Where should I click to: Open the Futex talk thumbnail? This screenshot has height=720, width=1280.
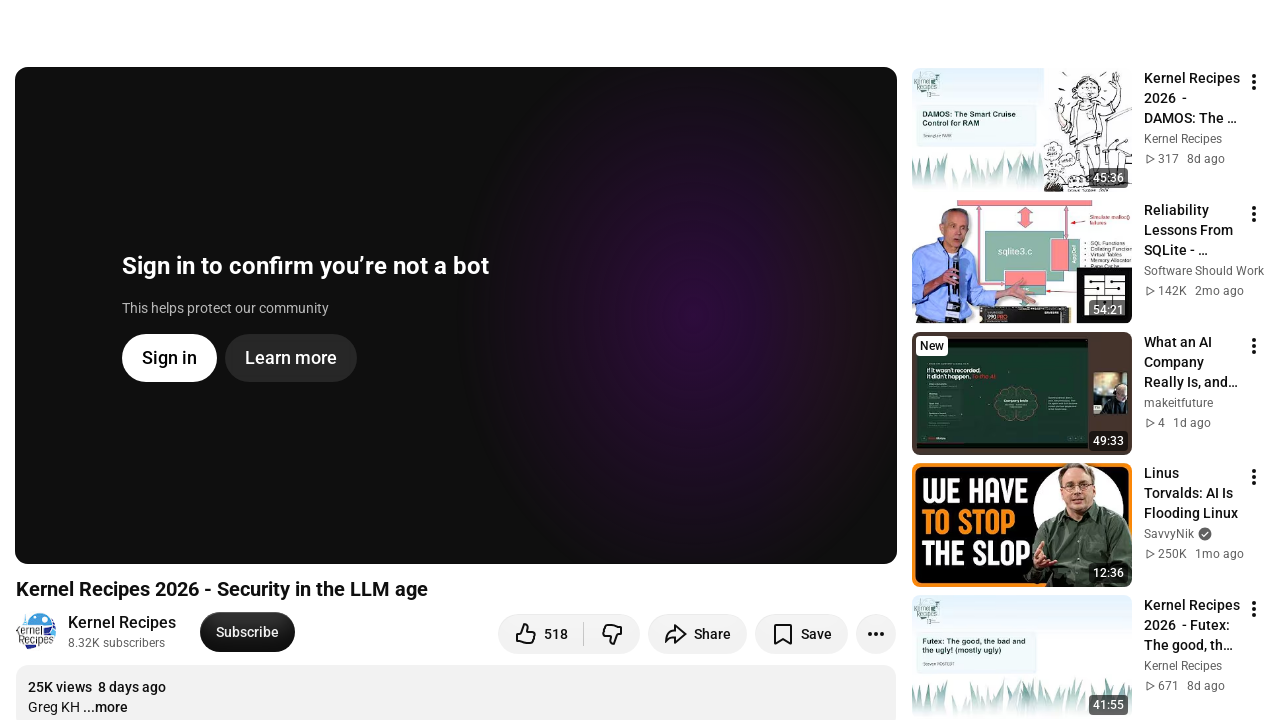point(1022,657)
